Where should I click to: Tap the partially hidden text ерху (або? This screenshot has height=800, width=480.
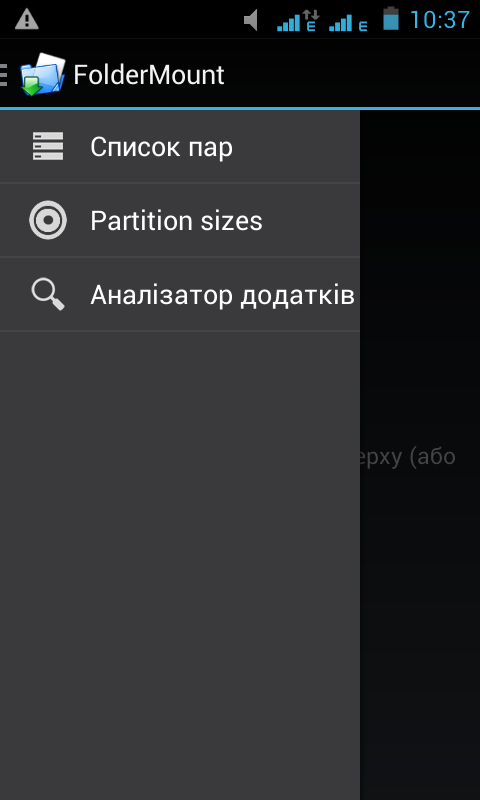408,457
